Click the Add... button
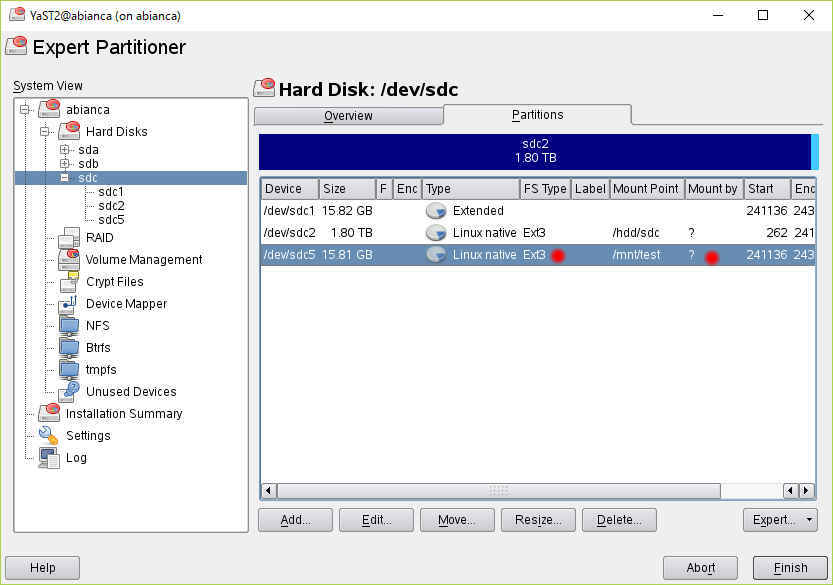This screenshot has width=833, height=585. (295, 520)
